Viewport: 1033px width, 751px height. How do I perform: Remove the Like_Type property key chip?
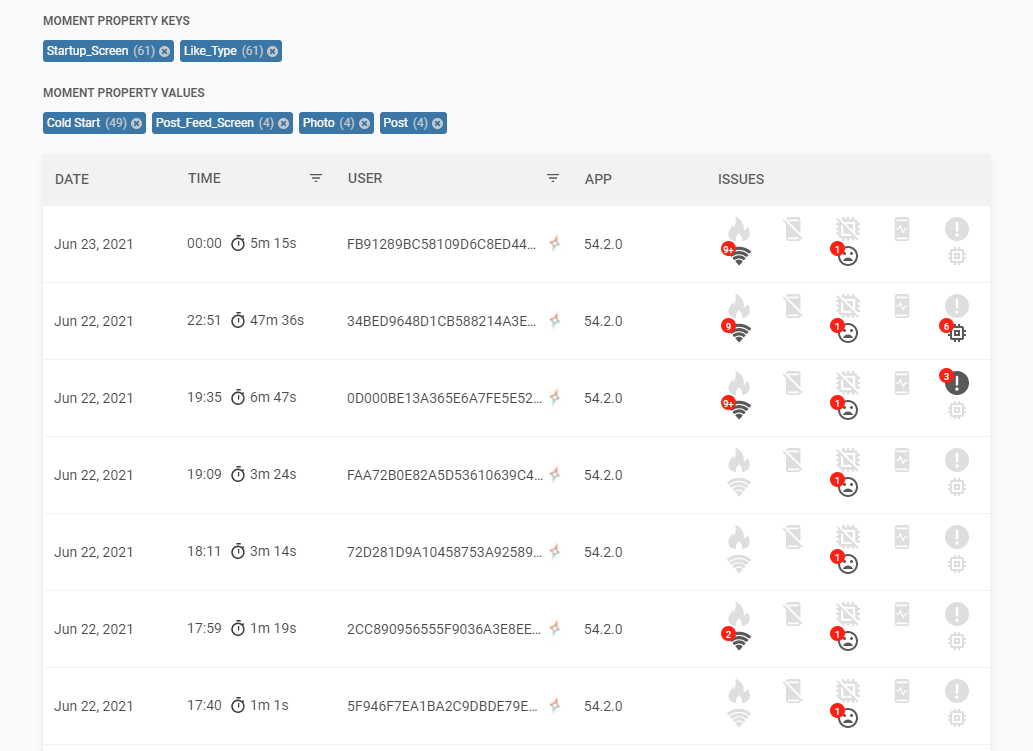[273, 51]
